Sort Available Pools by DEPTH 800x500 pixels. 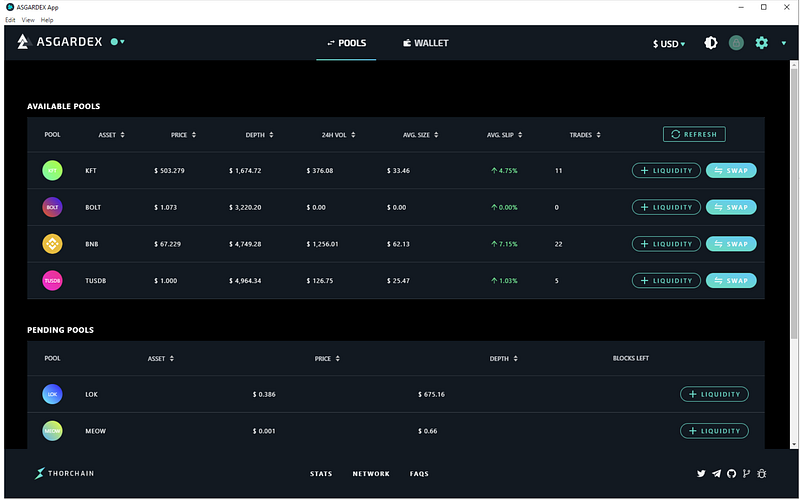pos(259,135)
